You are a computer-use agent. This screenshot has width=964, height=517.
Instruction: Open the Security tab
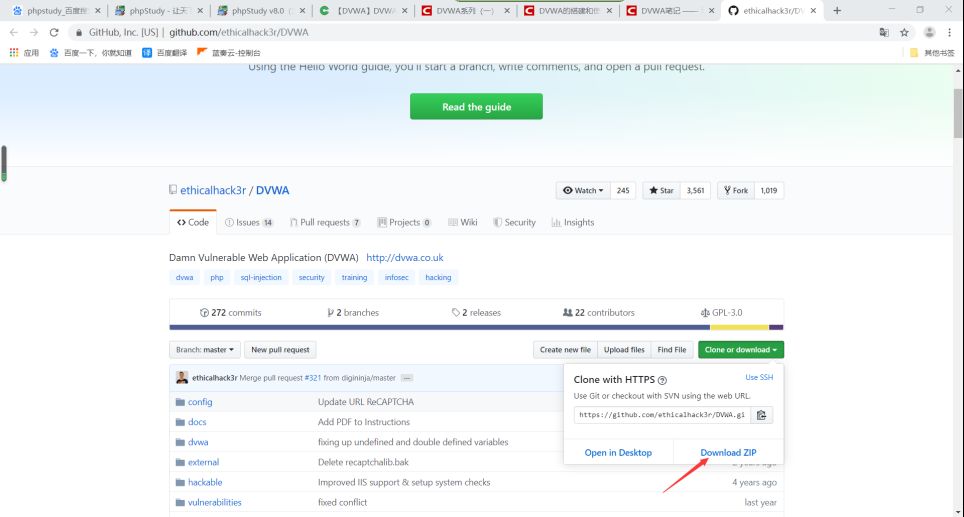(514, 223)
